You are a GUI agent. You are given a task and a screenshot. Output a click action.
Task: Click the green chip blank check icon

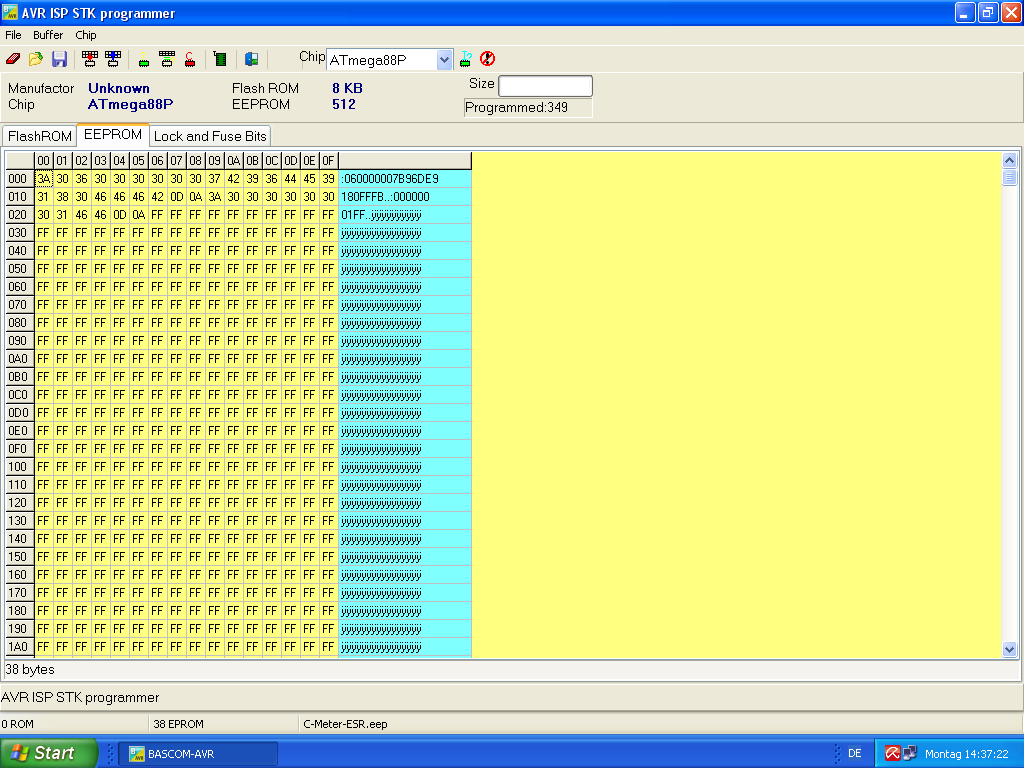point(144,59)
